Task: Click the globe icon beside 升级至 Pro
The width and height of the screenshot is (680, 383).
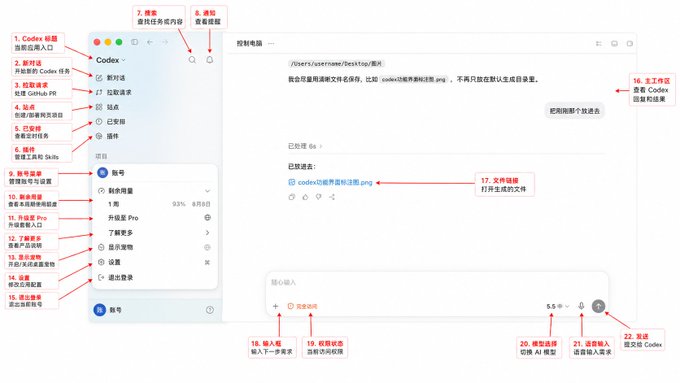Action: click(207, 218)
